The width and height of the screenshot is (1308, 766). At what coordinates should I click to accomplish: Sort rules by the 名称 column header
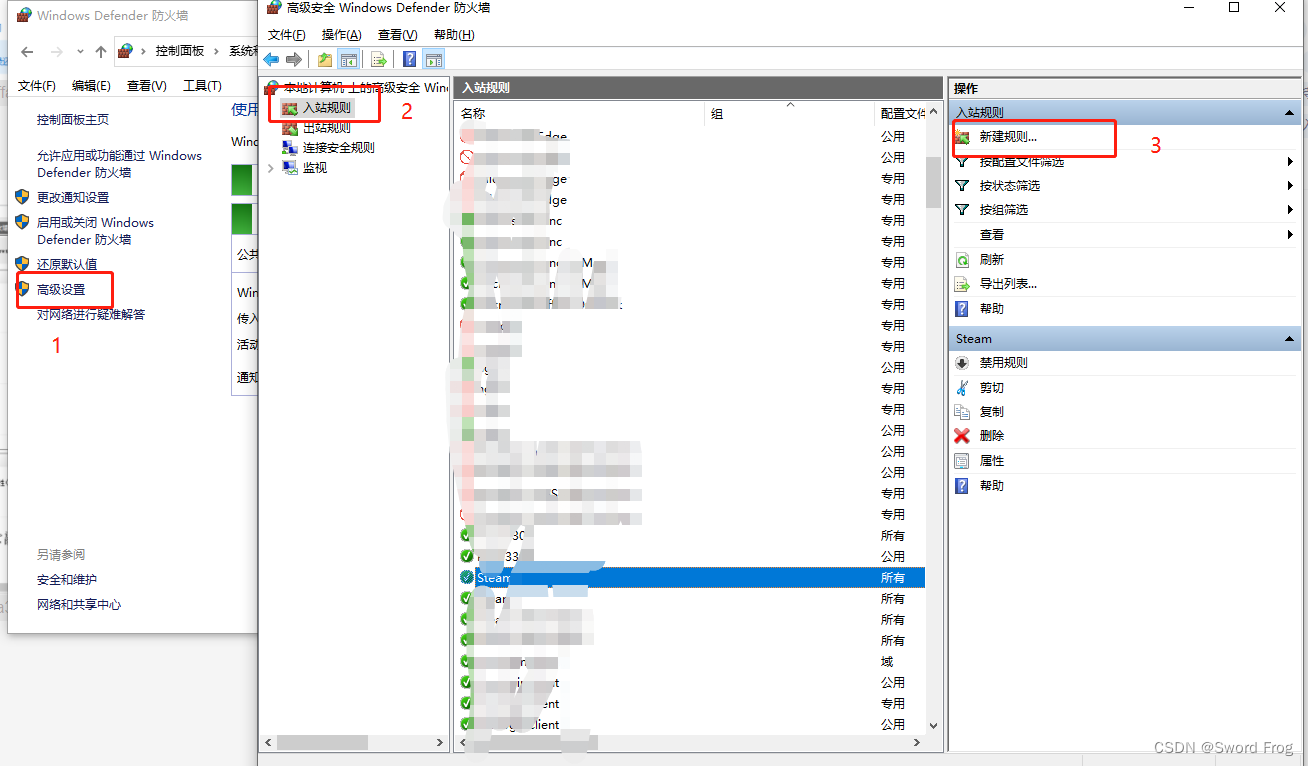579,114
